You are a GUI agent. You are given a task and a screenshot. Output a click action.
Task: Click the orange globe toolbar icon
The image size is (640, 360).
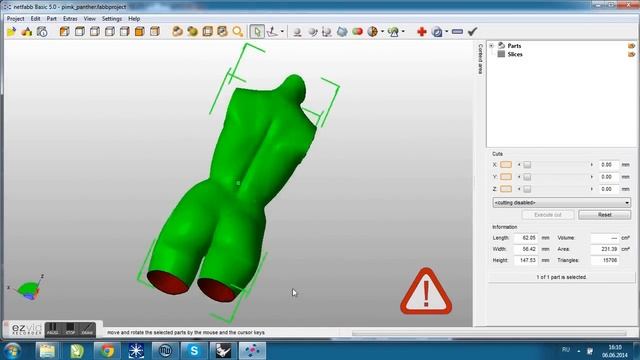click(372, 31)
